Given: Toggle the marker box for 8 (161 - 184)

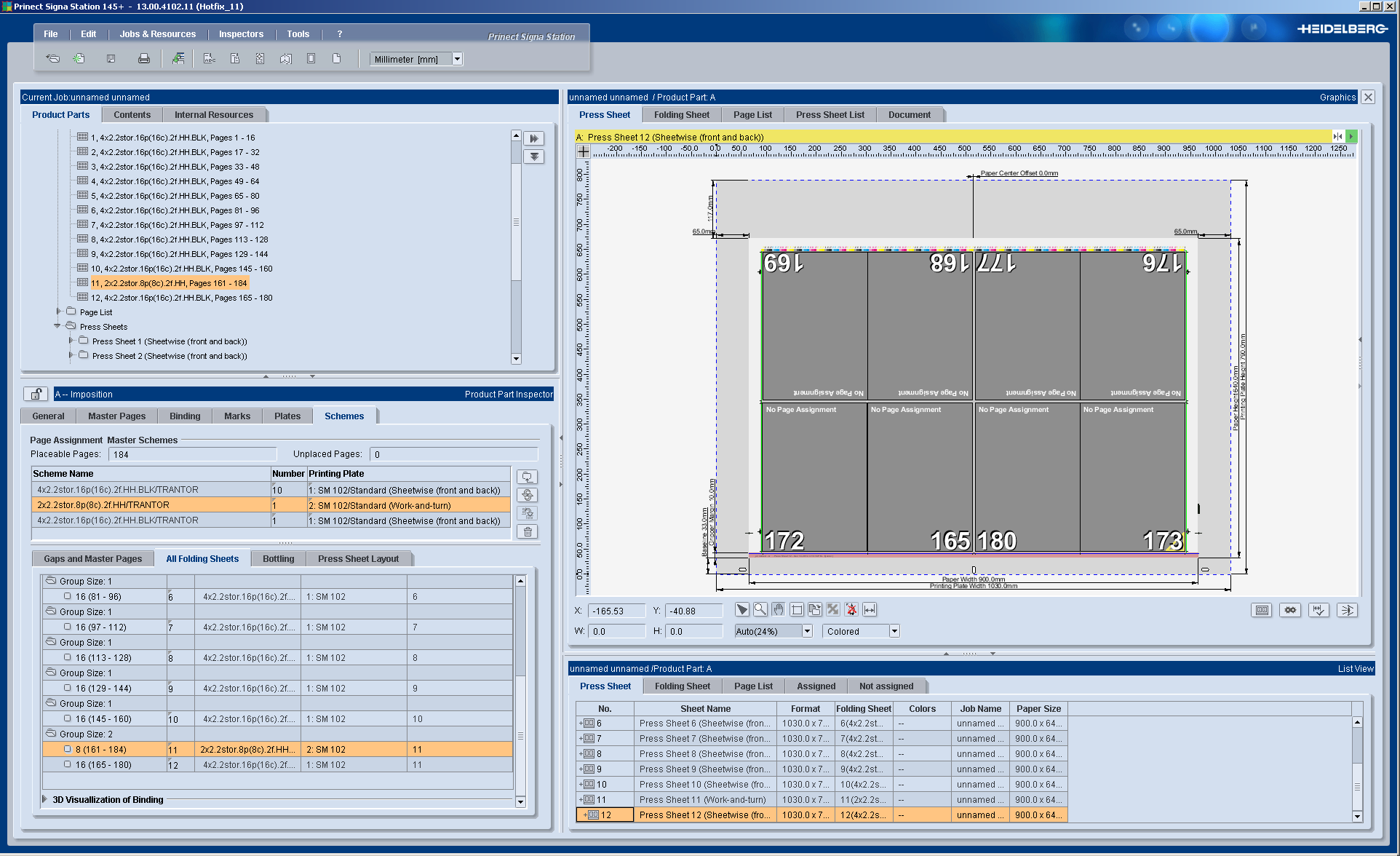Looking at the screenshot, I should (x=68, y=749).
